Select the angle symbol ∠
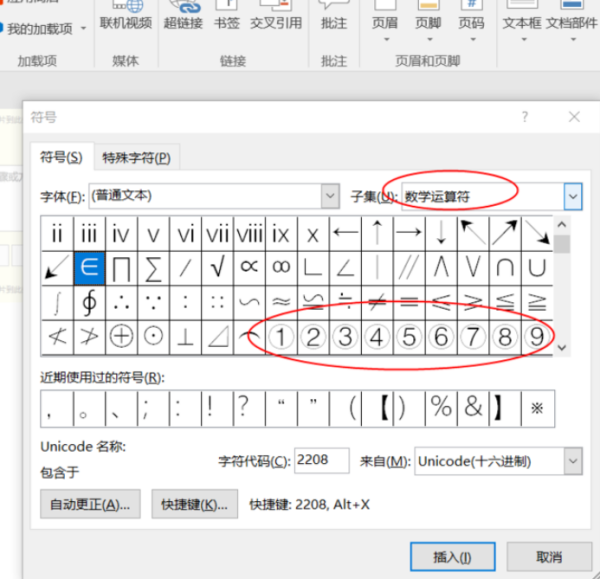600x579 pixels. (x=345, y=268)
